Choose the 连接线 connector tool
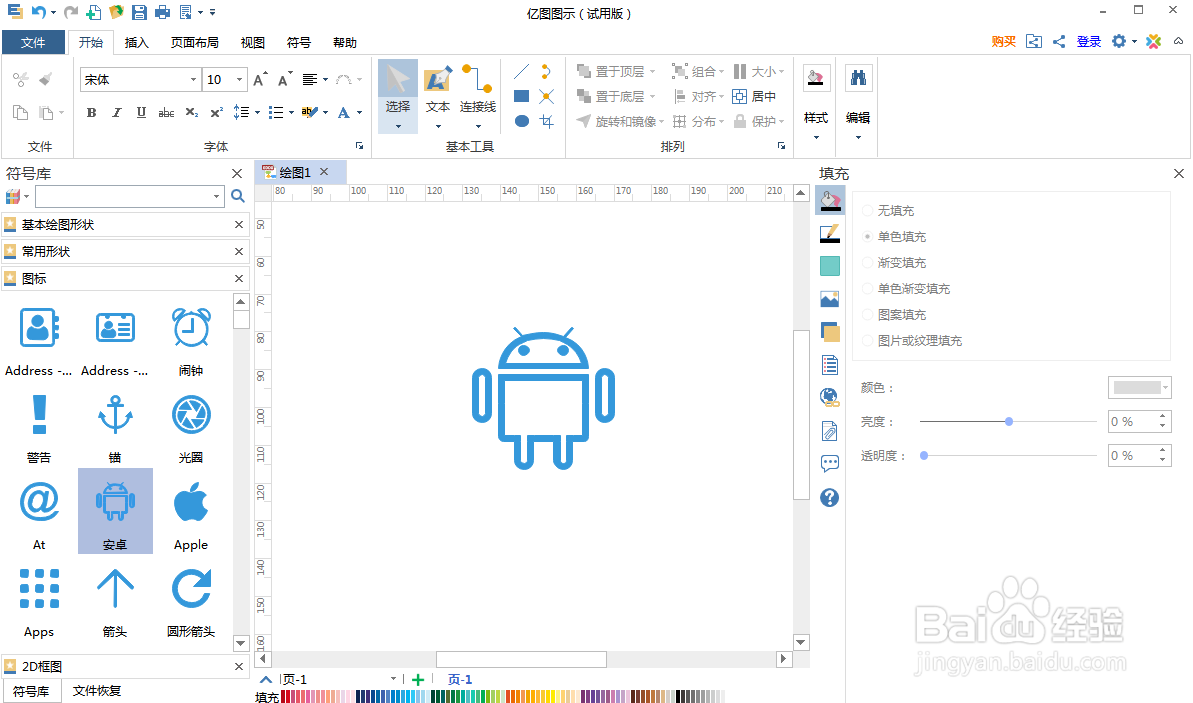 pos(478,96)
